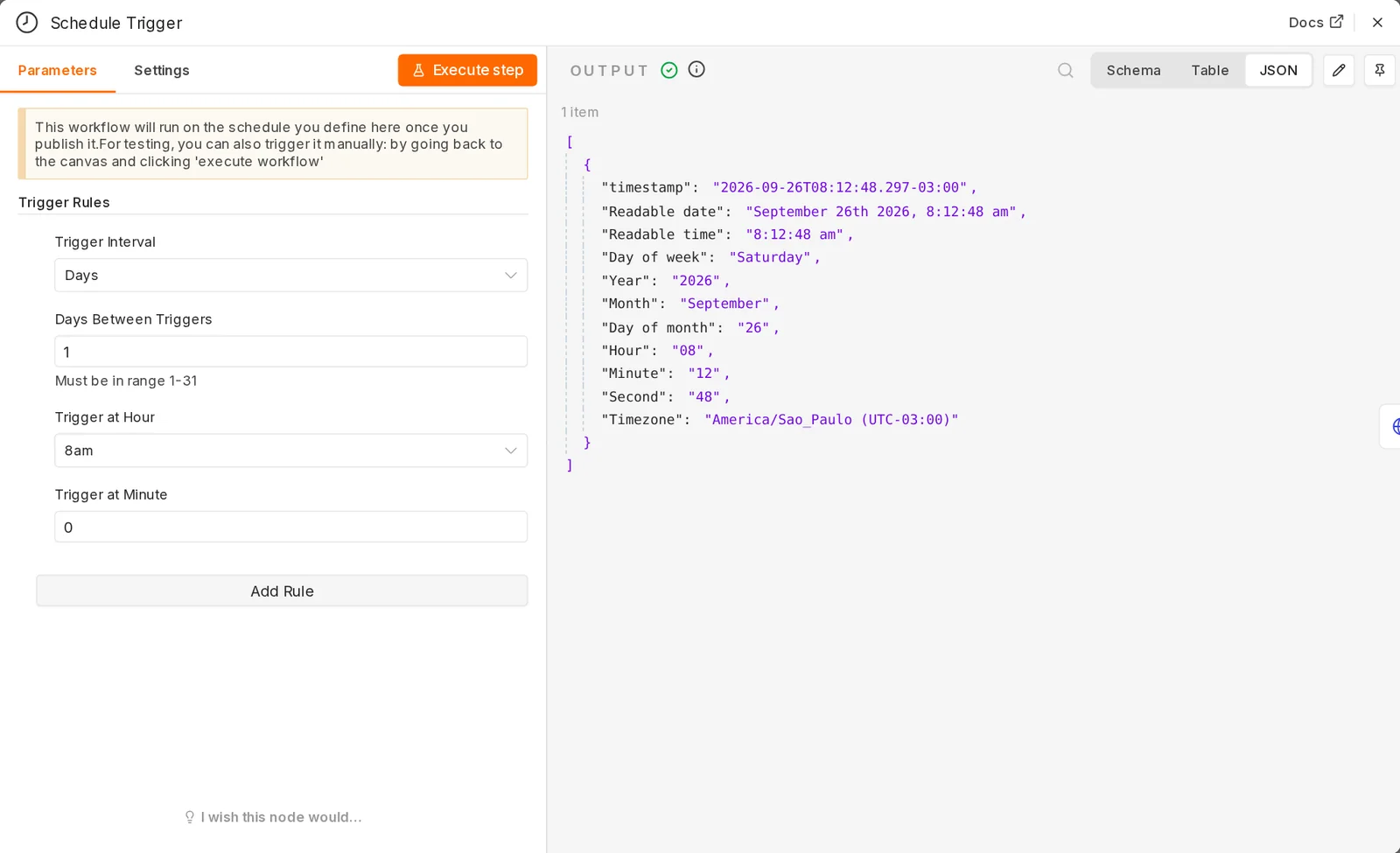Viewport: 1400px width, 853px height.
Task: Click the "timestamp" value in JSON
Action: [840, 187]
